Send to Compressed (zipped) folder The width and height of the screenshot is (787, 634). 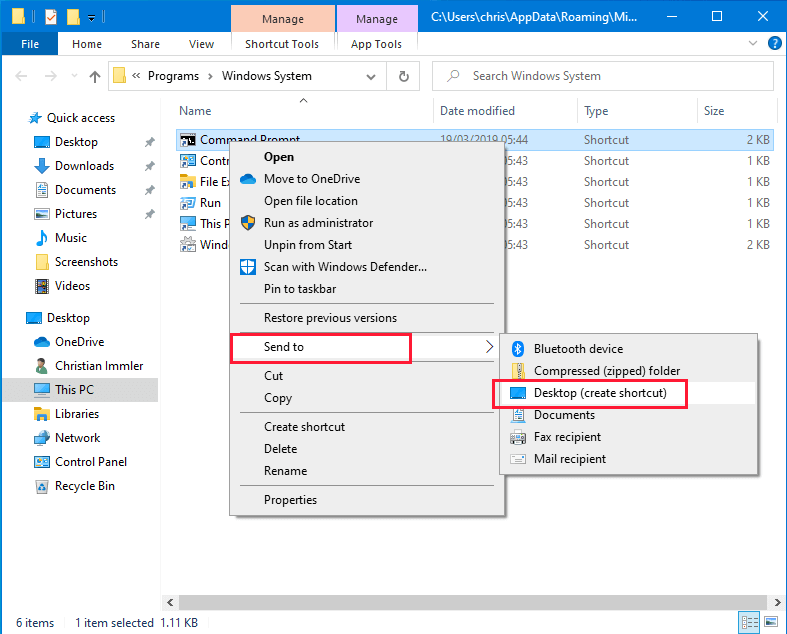pyautogui.click(x=628, y=371)
